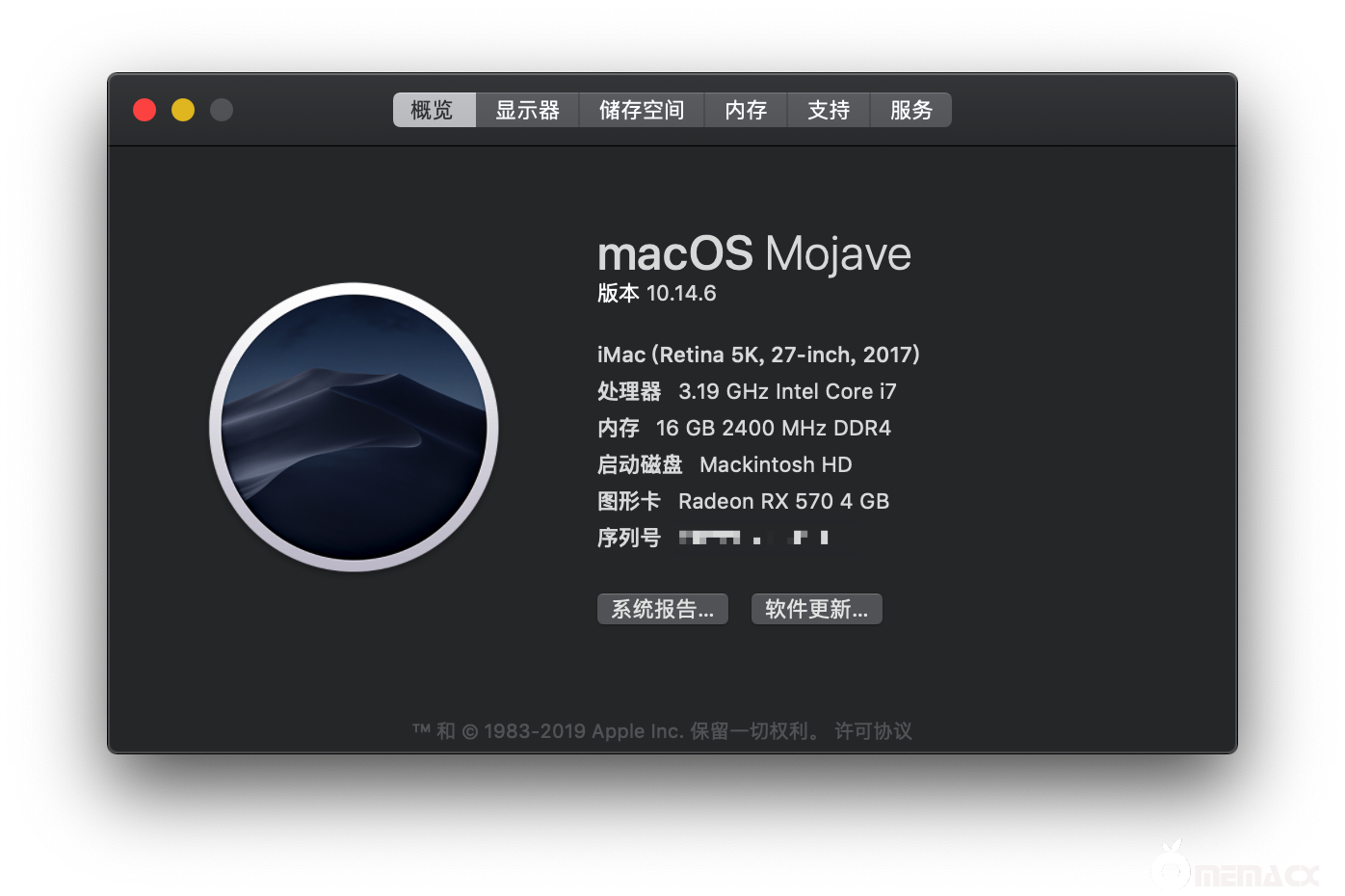
Task: Click the 版本 10.14.6 version text
Action: pyautogui.click(x=657, y=293)
